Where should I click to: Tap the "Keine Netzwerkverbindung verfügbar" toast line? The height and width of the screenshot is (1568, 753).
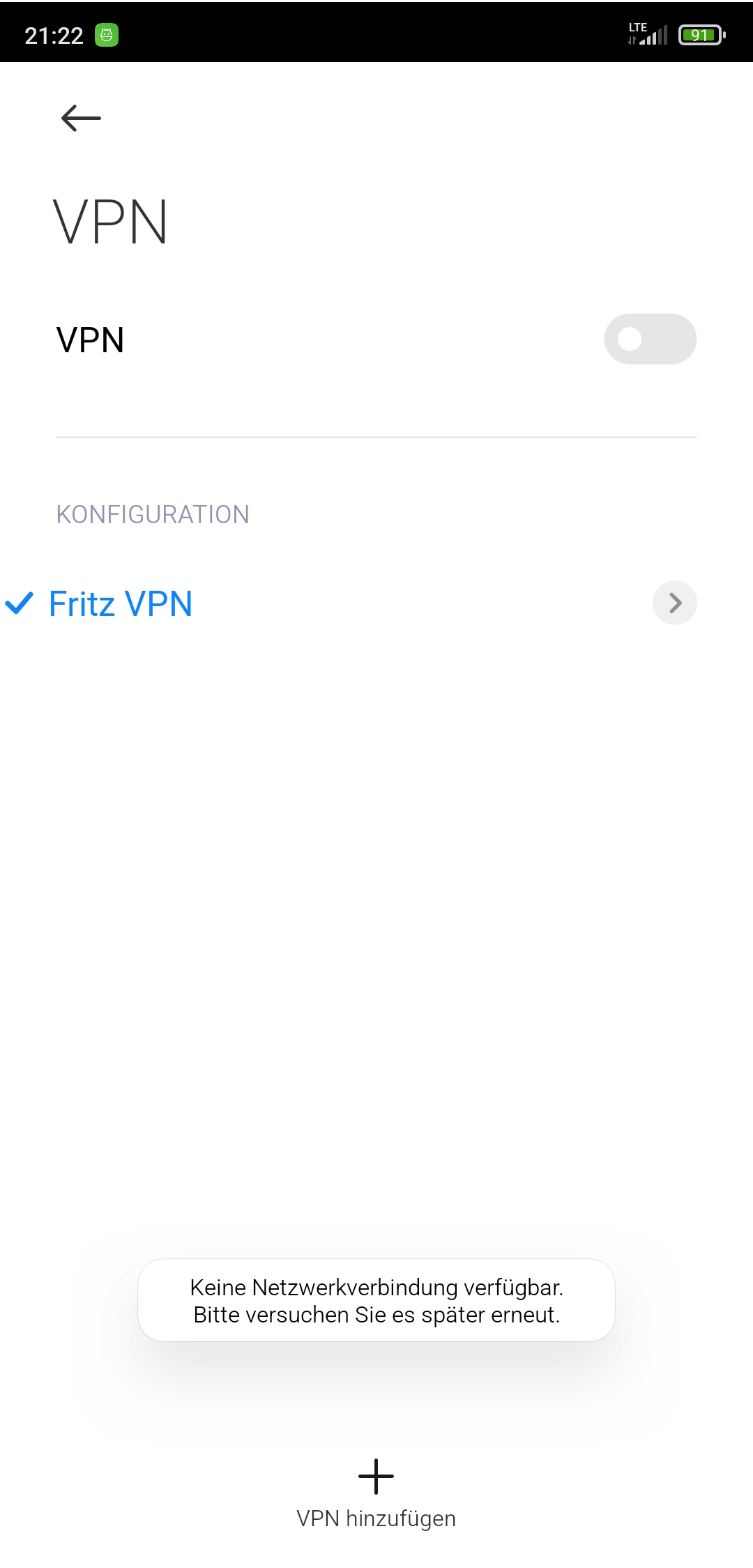(x=376, y=1287)
